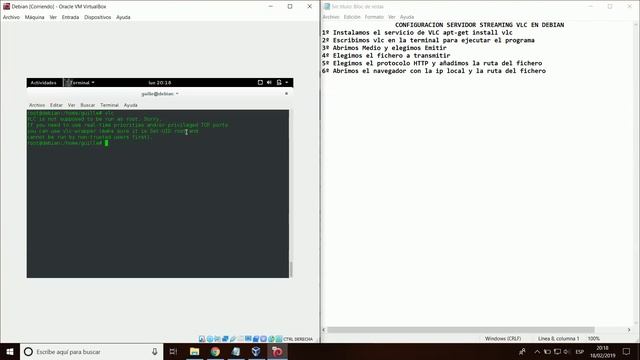Click the power icon in GNOME top bar
This screenshot has height=360, width=640.
click(x=279, y=82)
